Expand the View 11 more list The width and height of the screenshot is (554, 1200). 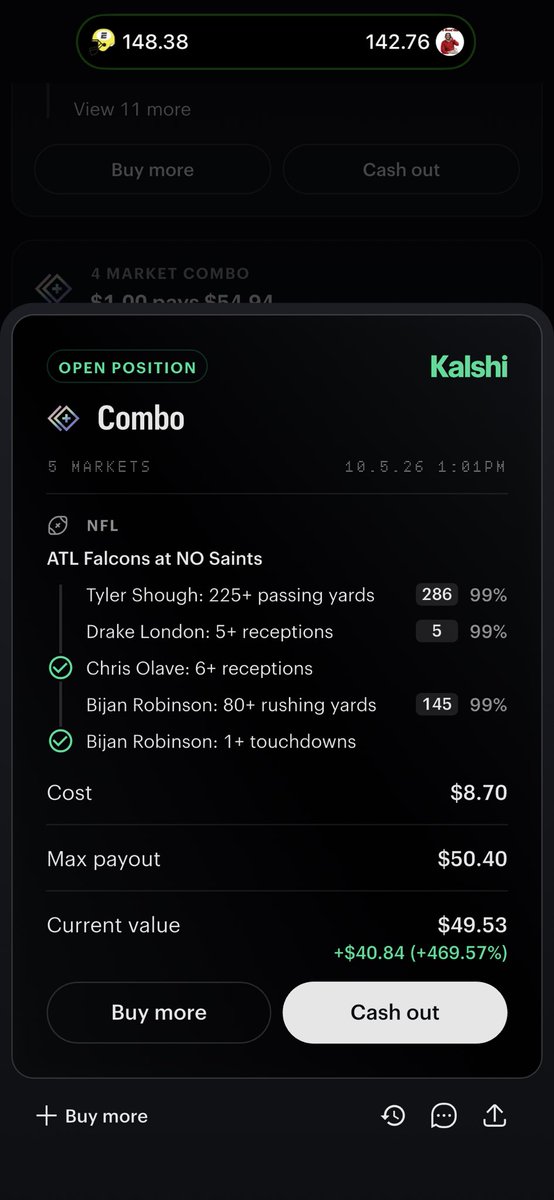[132, 109]
